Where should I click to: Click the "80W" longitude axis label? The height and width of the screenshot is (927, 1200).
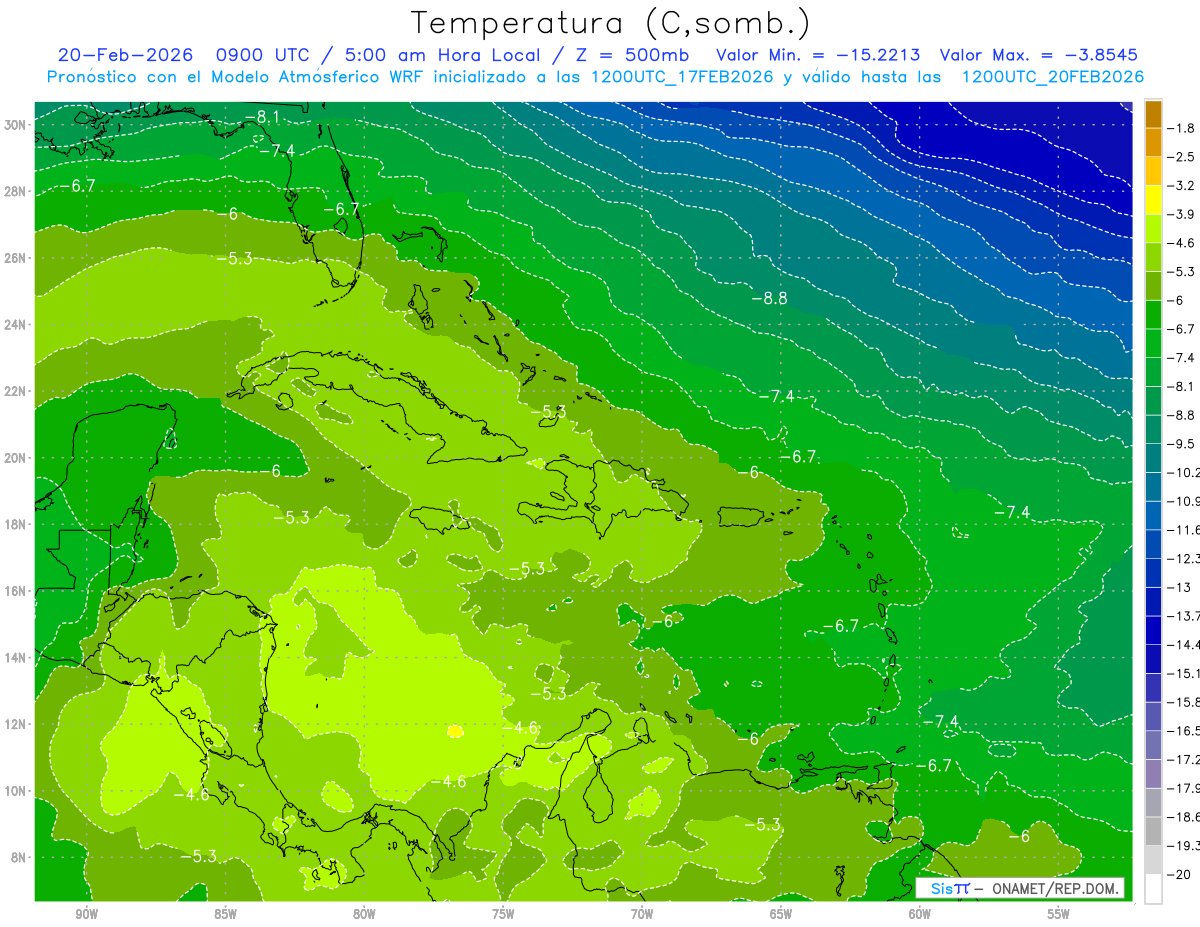point(364,913)
